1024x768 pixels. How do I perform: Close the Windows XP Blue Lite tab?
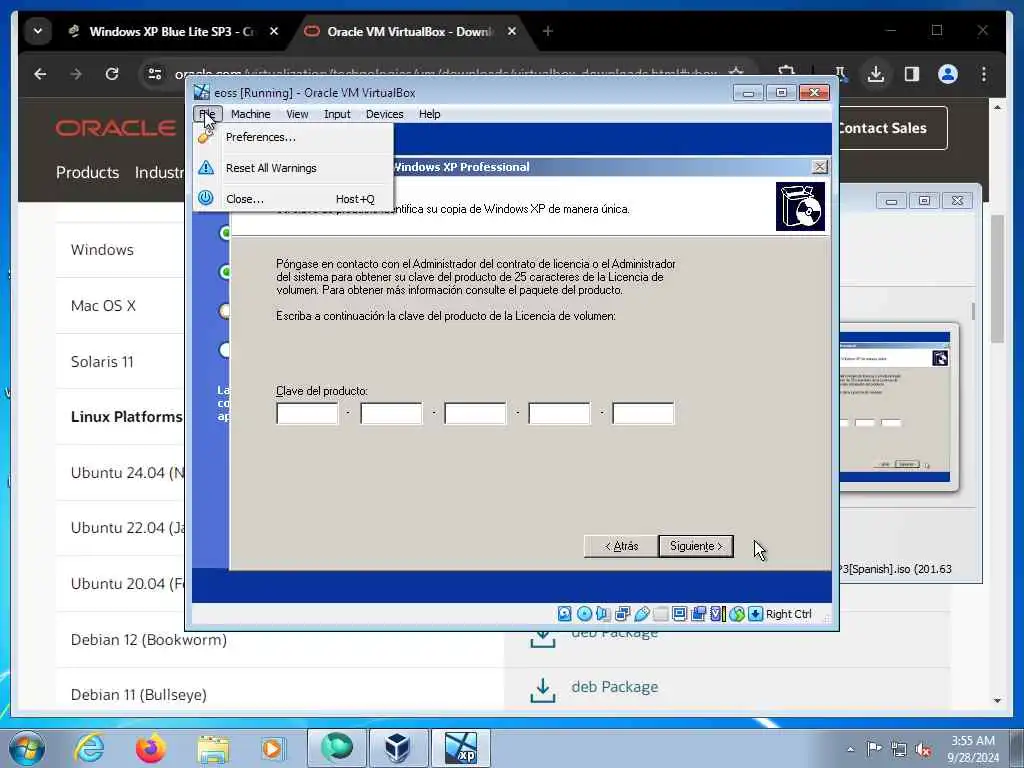click(274, 31)
